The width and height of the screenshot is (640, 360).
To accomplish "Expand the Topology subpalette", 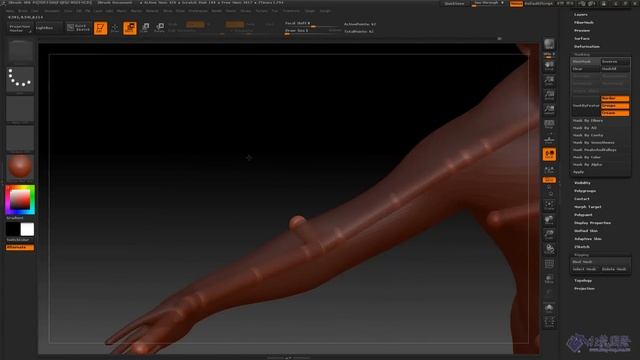I will pyautogui.click(x=583, y=280).
